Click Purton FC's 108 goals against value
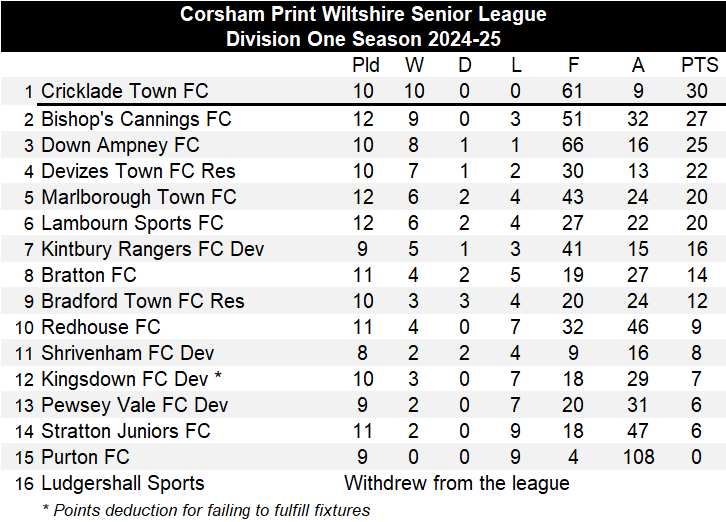Viewport: 726px width, 522px height. (637, 457)
